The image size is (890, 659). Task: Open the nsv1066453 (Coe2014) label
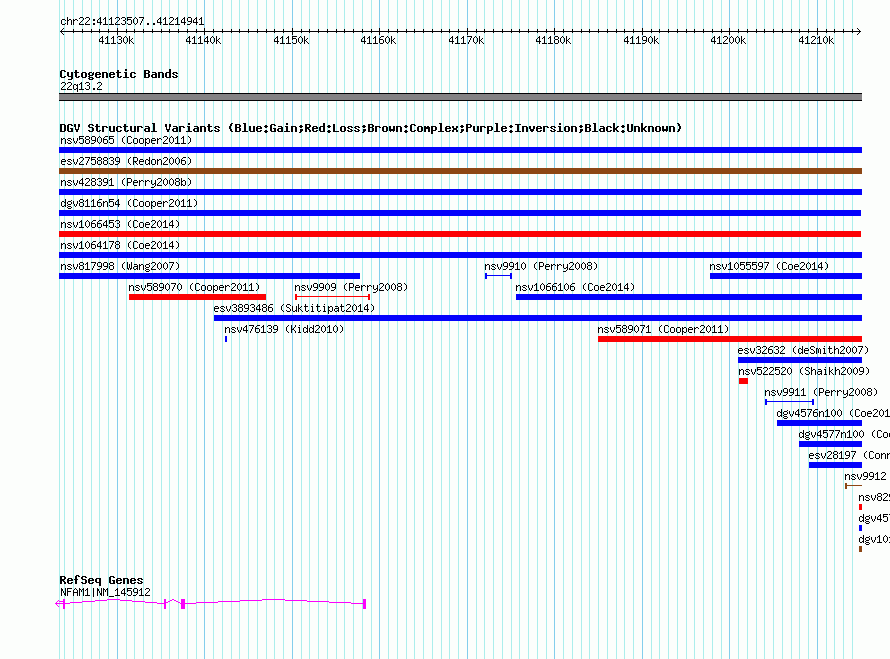pyautogui.click(x=120, y=224)
